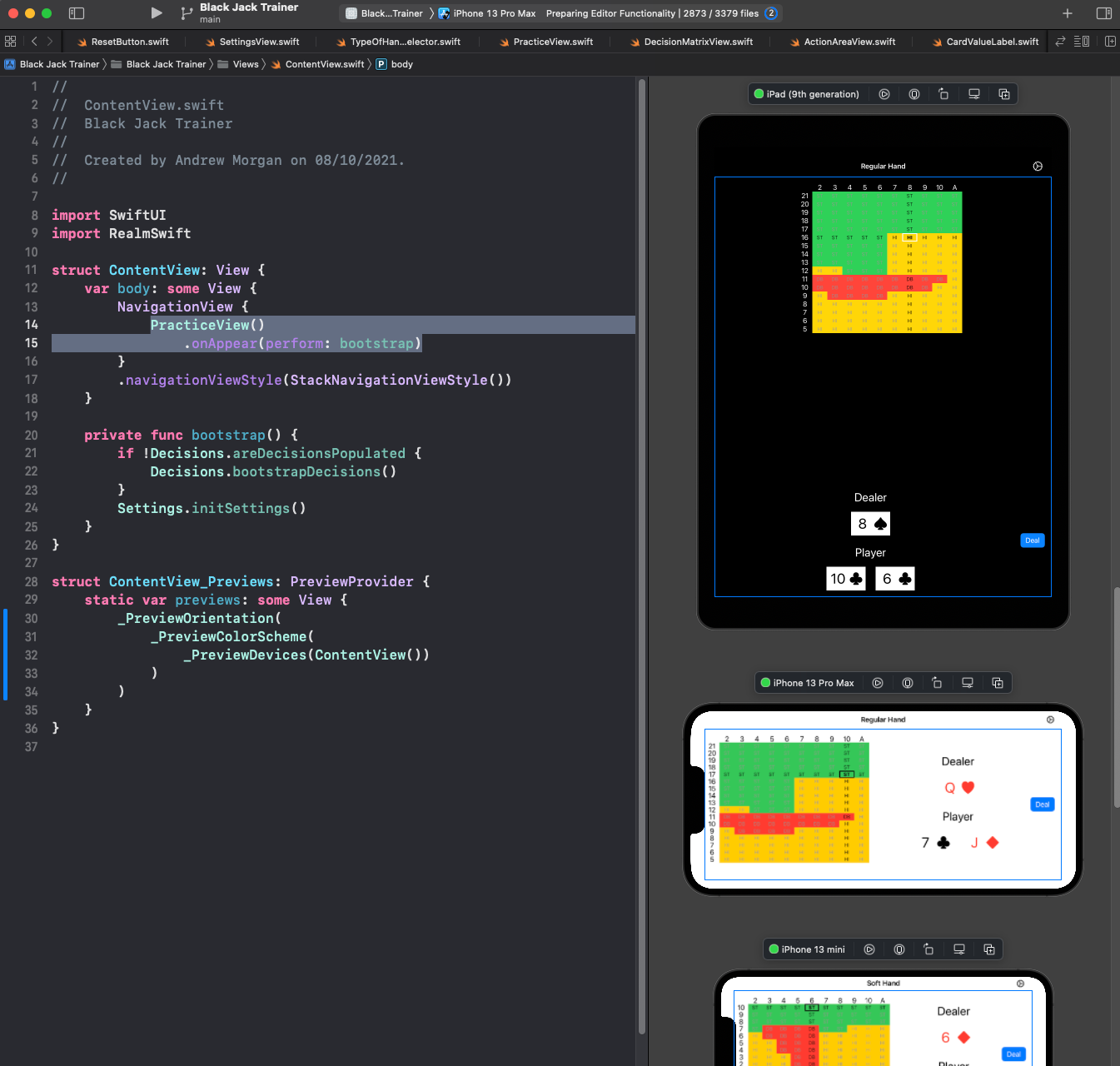The width and height of the screenshot is (1120, 1066).
Task: Click Settings.initSettings() on line 24
Action: (212, 508)
